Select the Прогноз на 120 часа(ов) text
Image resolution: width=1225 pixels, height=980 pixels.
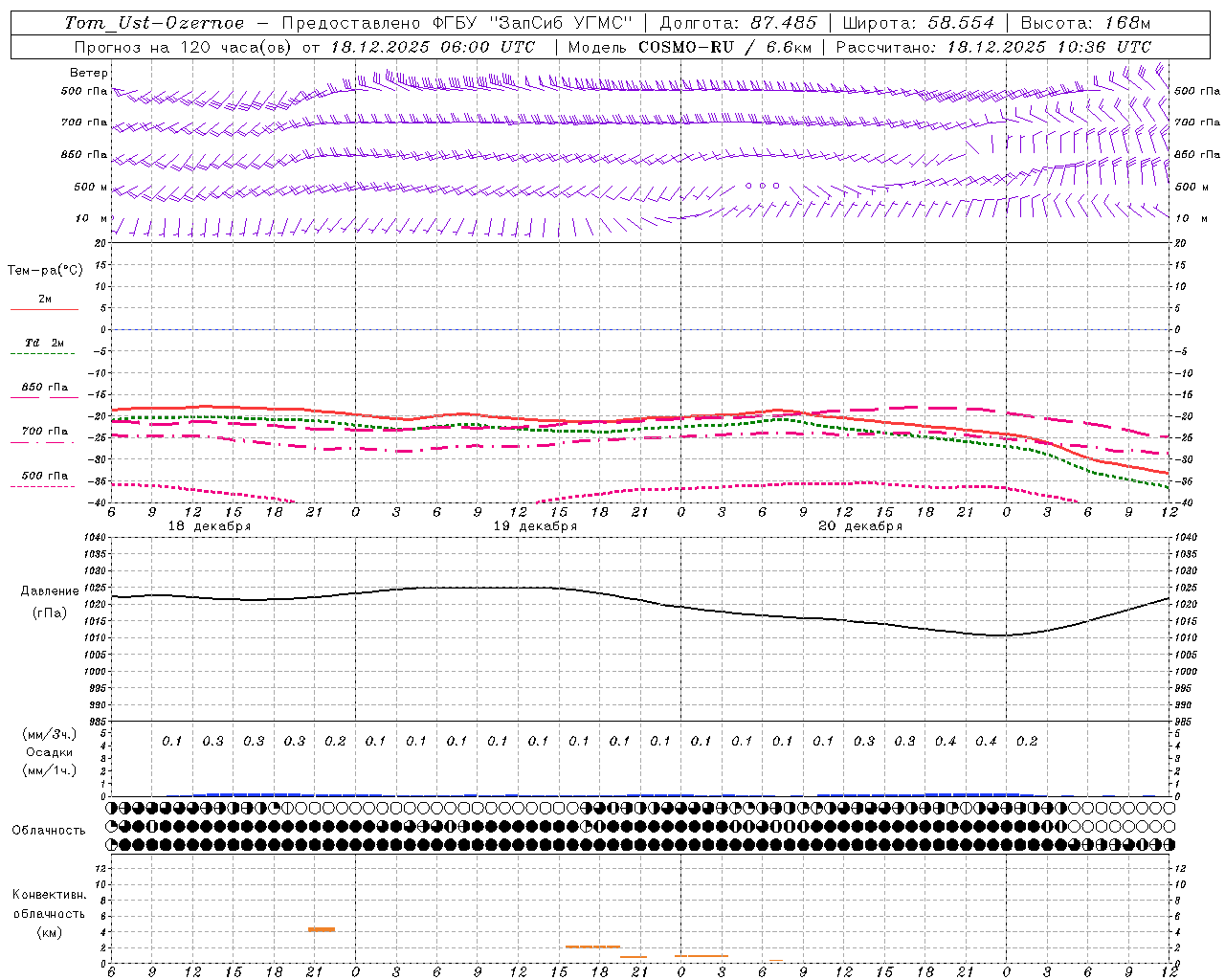click(x=184, y=47)
